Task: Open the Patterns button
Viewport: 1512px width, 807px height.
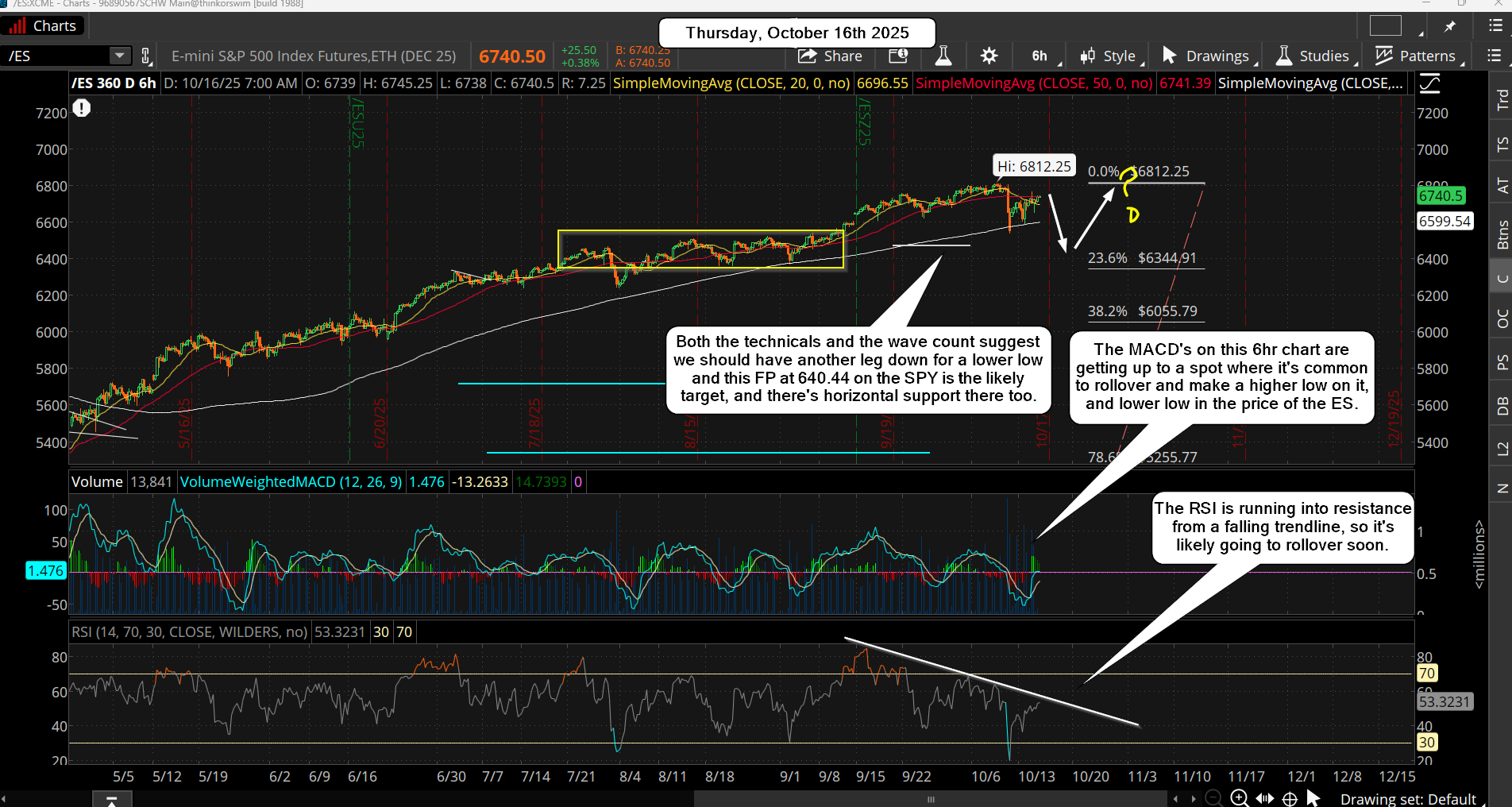Action: coord(1417,56)
